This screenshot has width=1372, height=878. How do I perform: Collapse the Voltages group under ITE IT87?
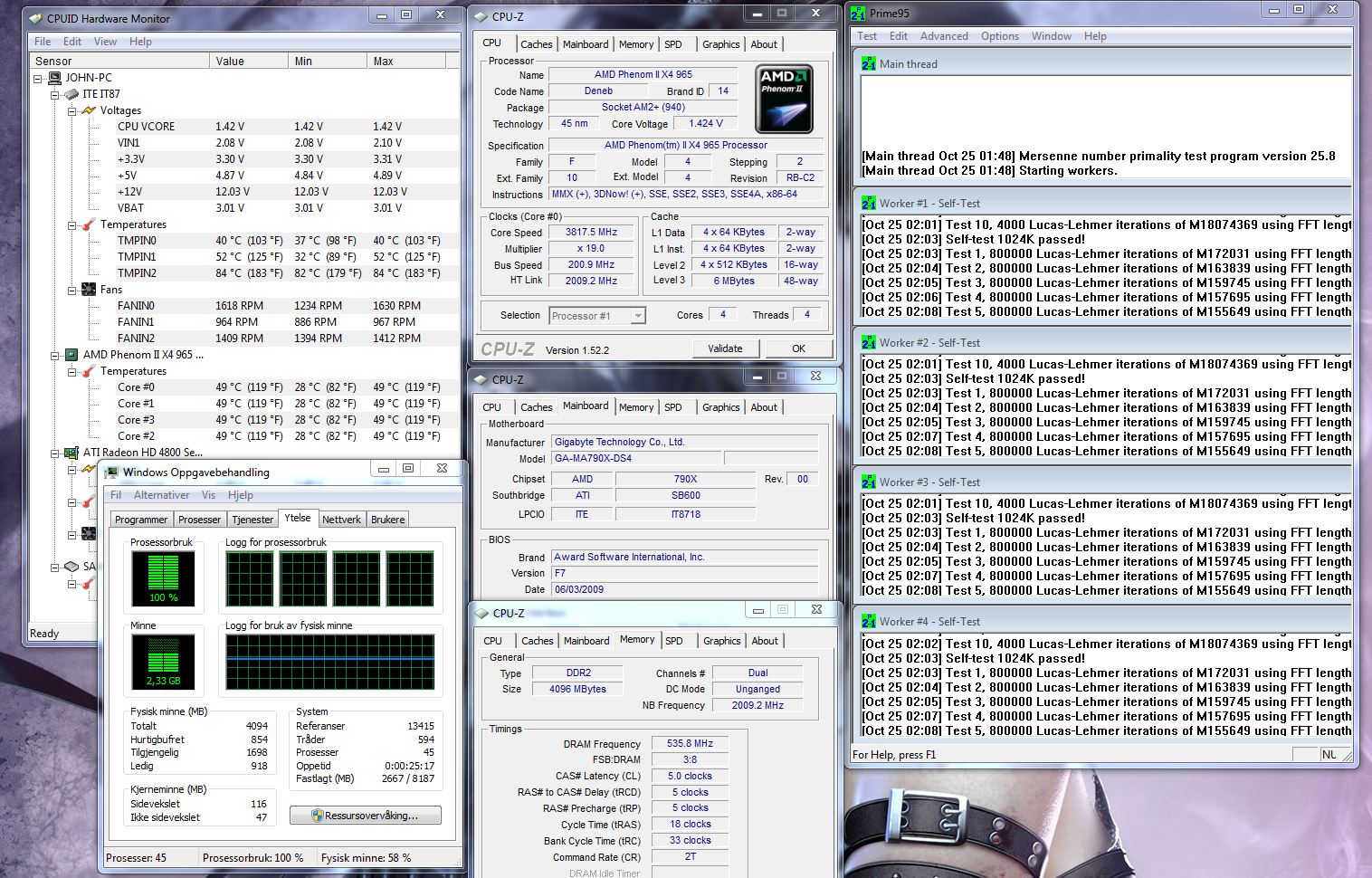point(71,111)
